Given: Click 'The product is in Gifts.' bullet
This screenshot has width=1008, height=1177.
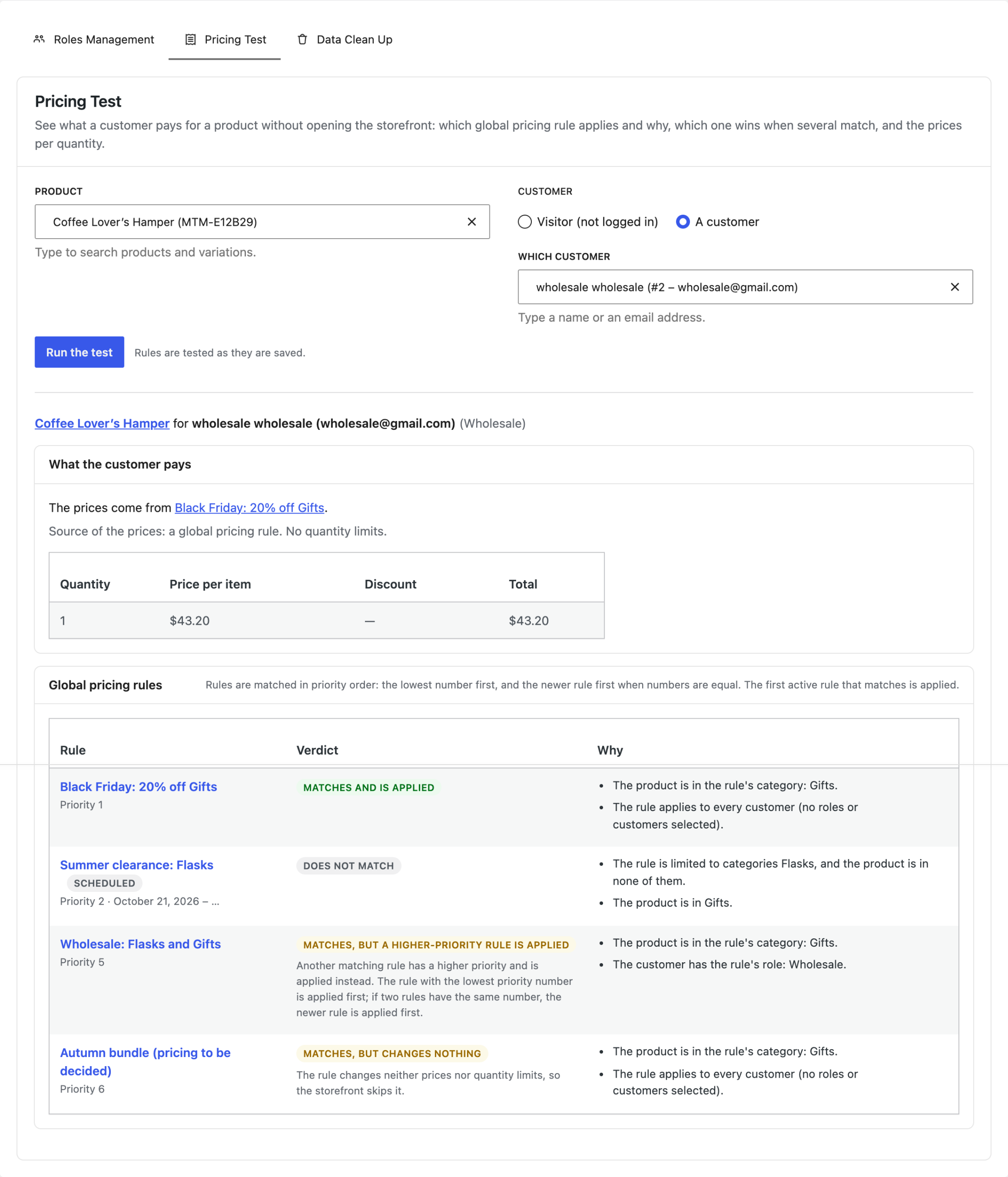Looking at the screenshot, I should [672, 902].
